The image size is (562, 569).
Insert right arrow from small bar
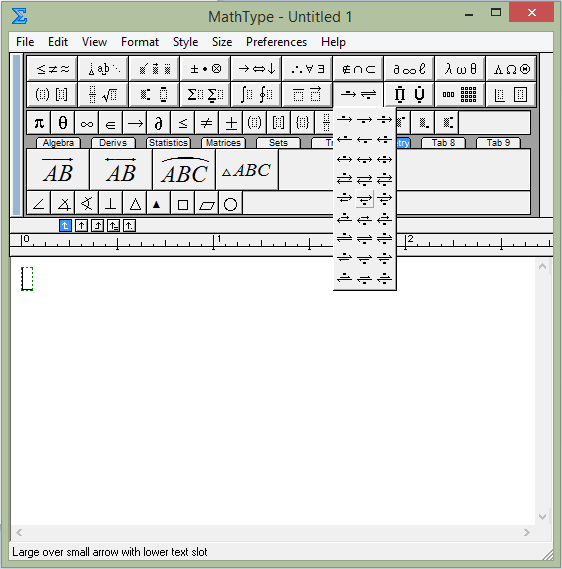[135, 123]
